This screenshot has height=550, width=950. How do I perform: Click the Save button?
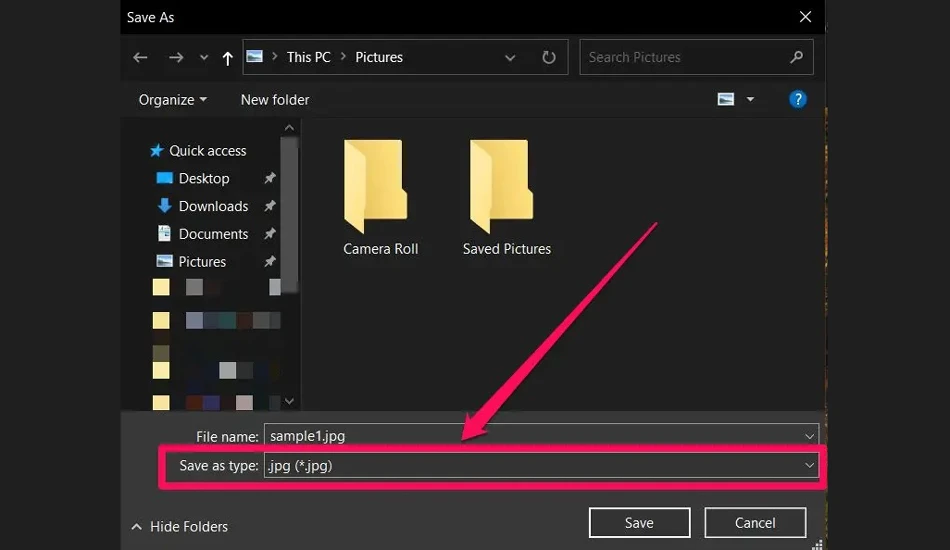[639, 522]
